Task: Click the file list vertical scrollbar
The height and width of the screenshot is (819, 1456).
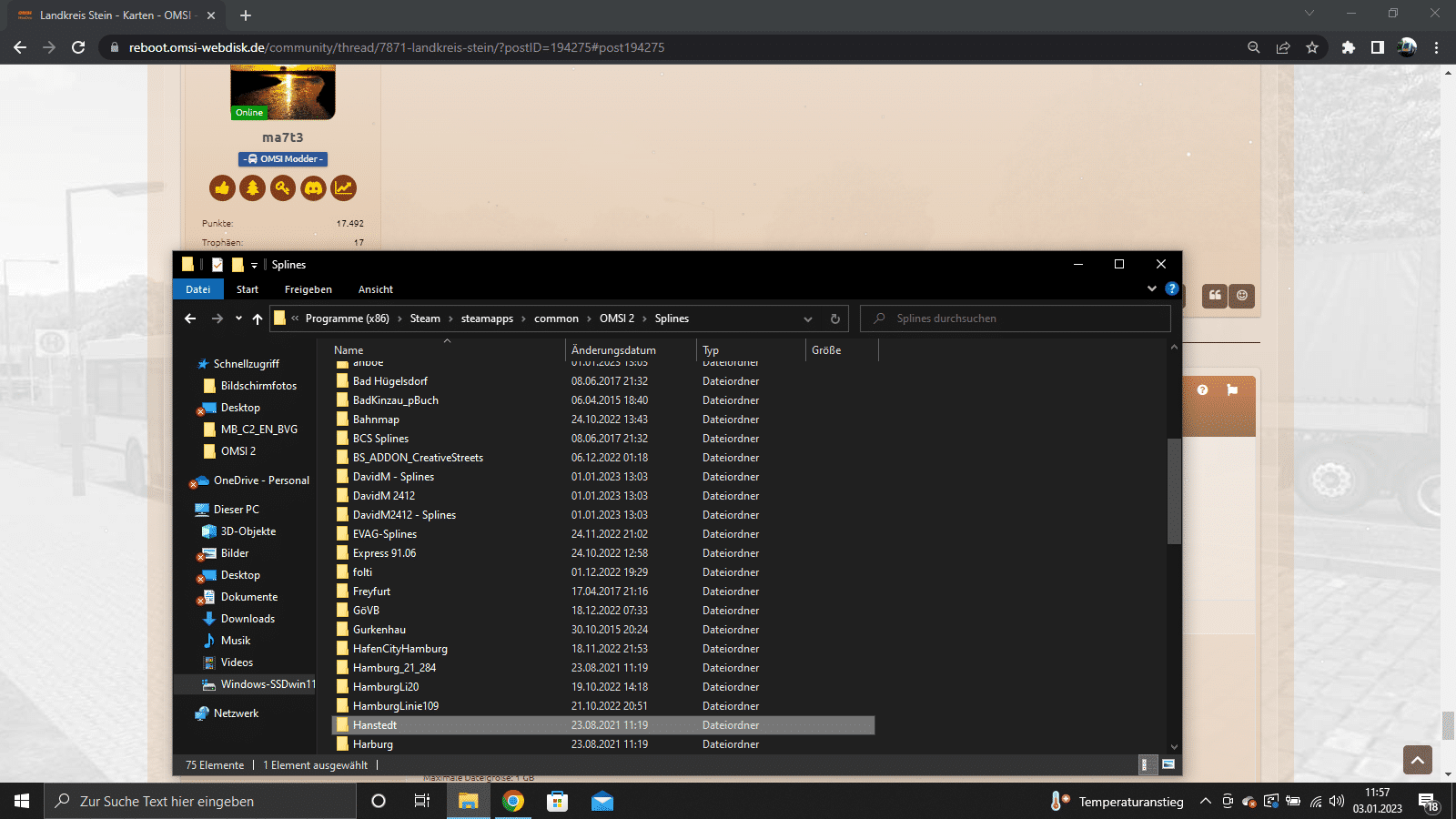Action: [x=1174, y=491]
